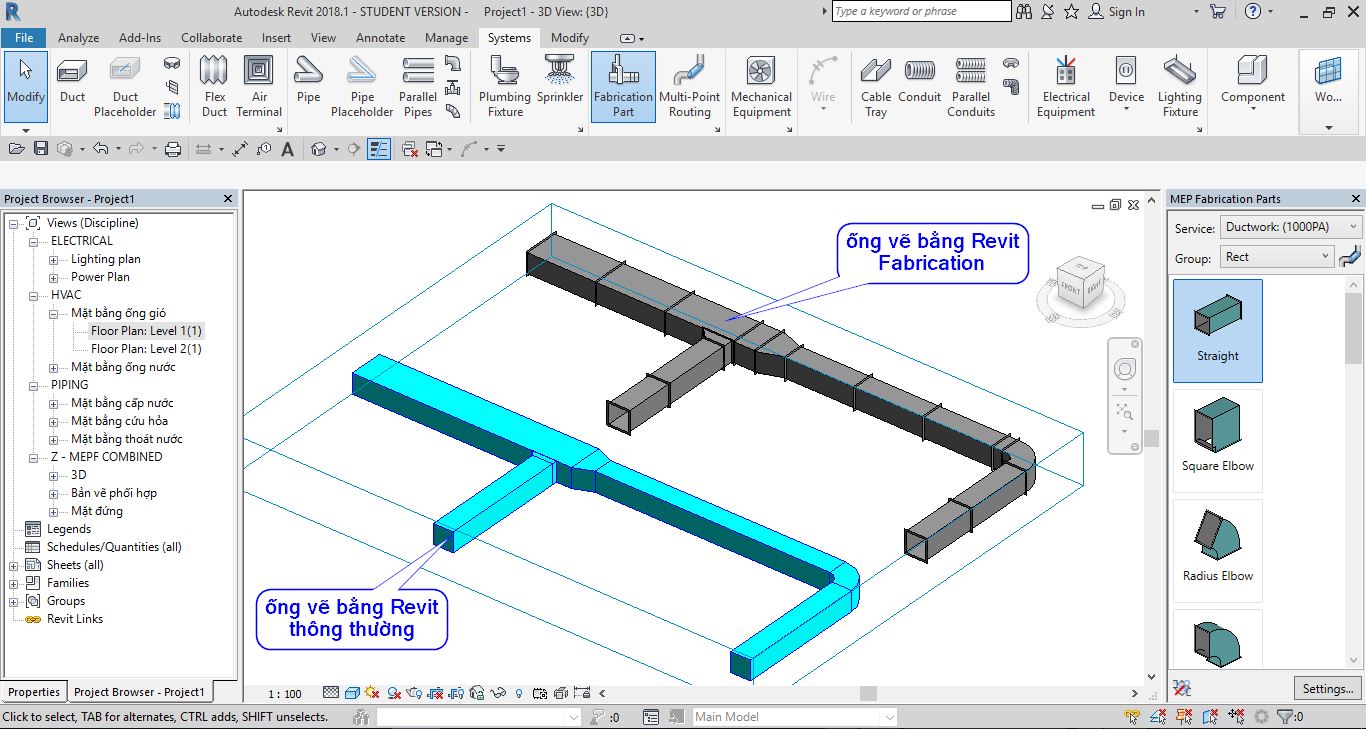1366x729 pixels.
Task: Click the Sun Path toggle icon
Action: pyautogui.click(x=372, y=691)
